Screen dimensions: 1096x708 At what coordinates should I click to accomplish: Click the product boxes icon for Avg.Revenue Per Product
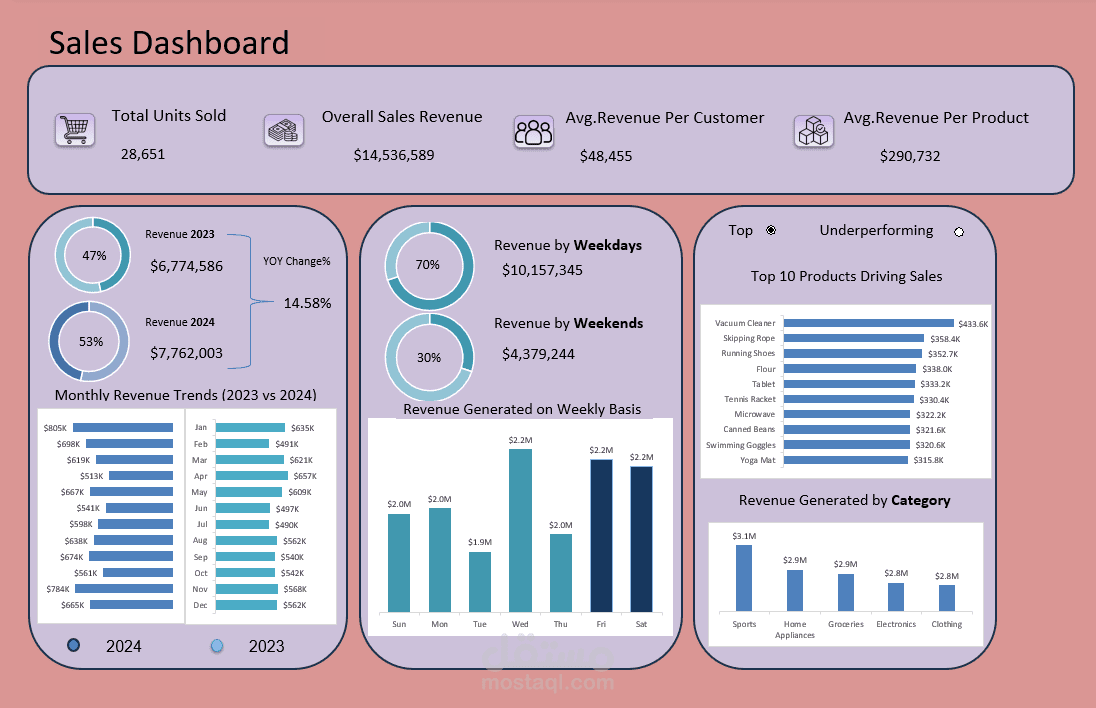pyautogui.click(x=813, y=130)
